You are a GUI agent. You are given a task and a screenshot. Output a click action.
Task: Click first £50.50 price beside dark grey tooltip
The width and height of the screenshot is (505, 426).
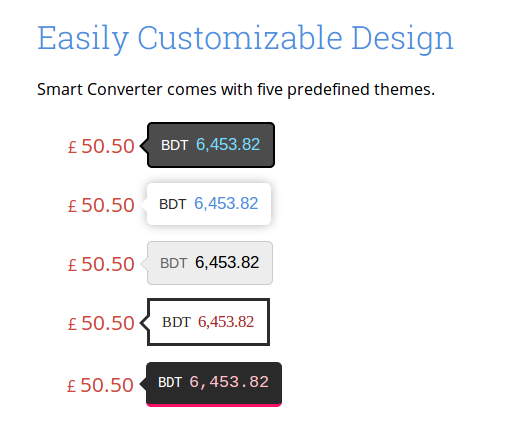(101, 146)
